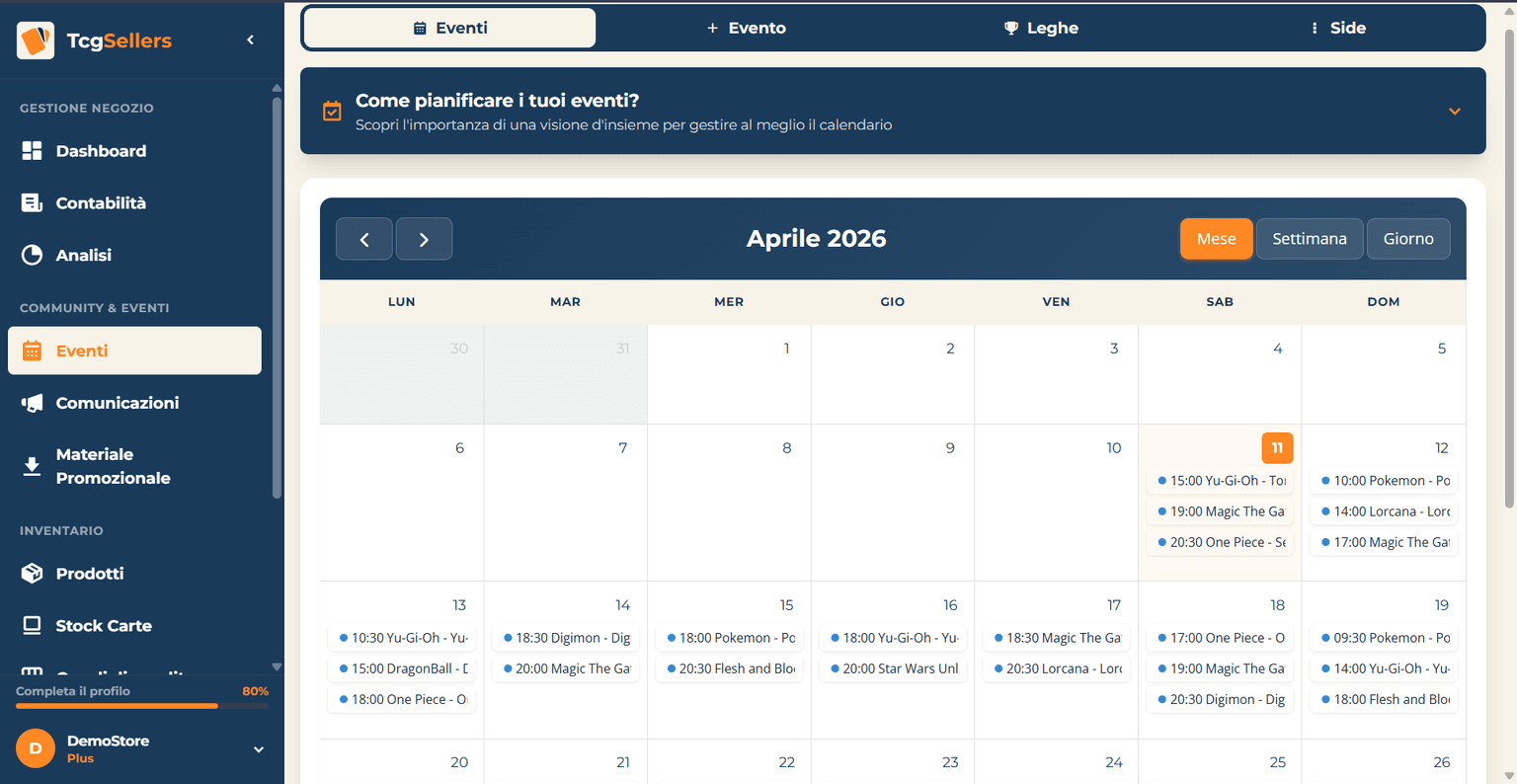This screenshot has width=1517, height=784.
Task: Open Contabilità from sidebar
Action: (134, 202)
